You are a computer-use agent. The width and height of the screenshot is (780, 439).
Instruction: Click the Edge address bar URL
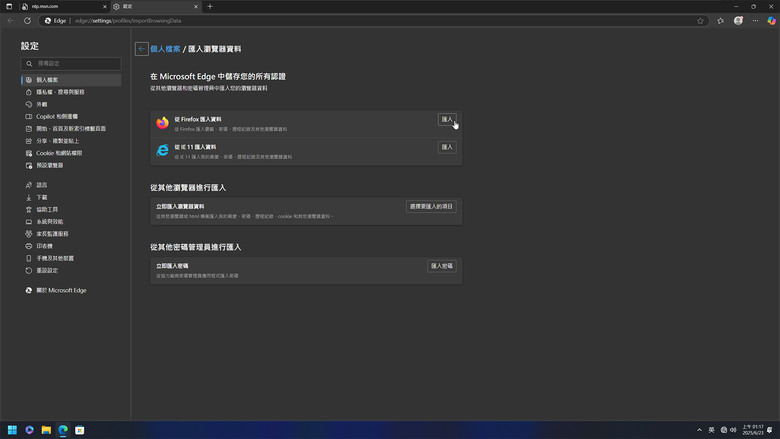click(128, 21)
